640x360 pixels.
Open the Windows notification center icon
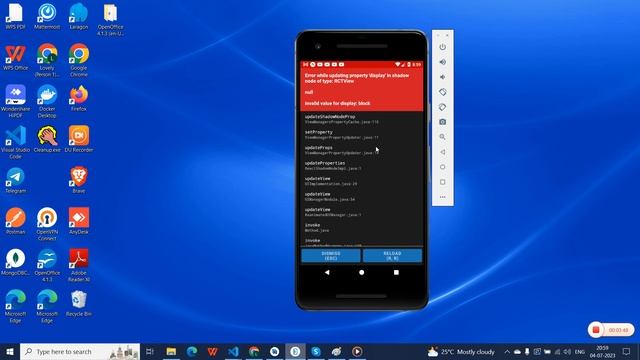[627, 351]
